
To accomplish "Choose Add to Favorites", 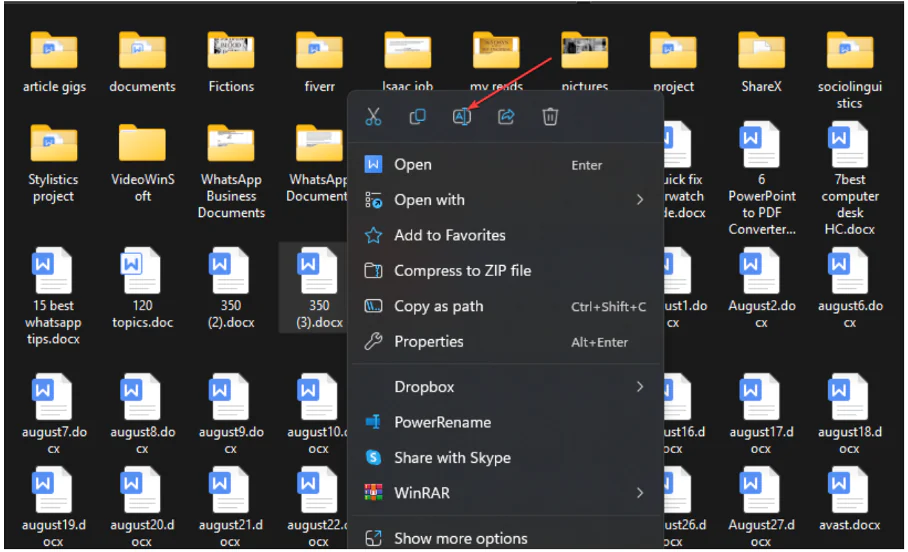I will click(449, 235).
